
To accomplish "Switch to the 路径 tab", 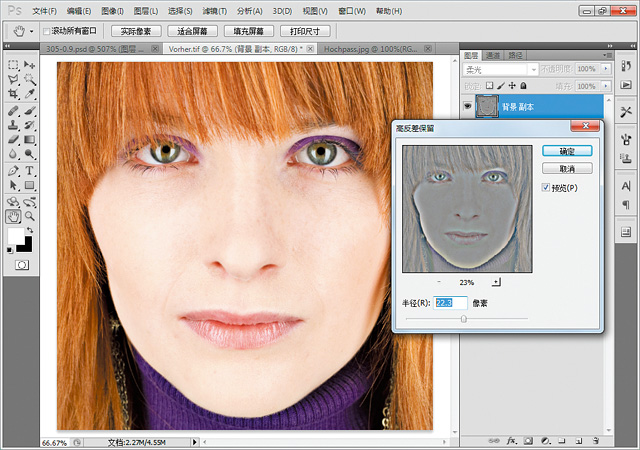I will [515, 55].
